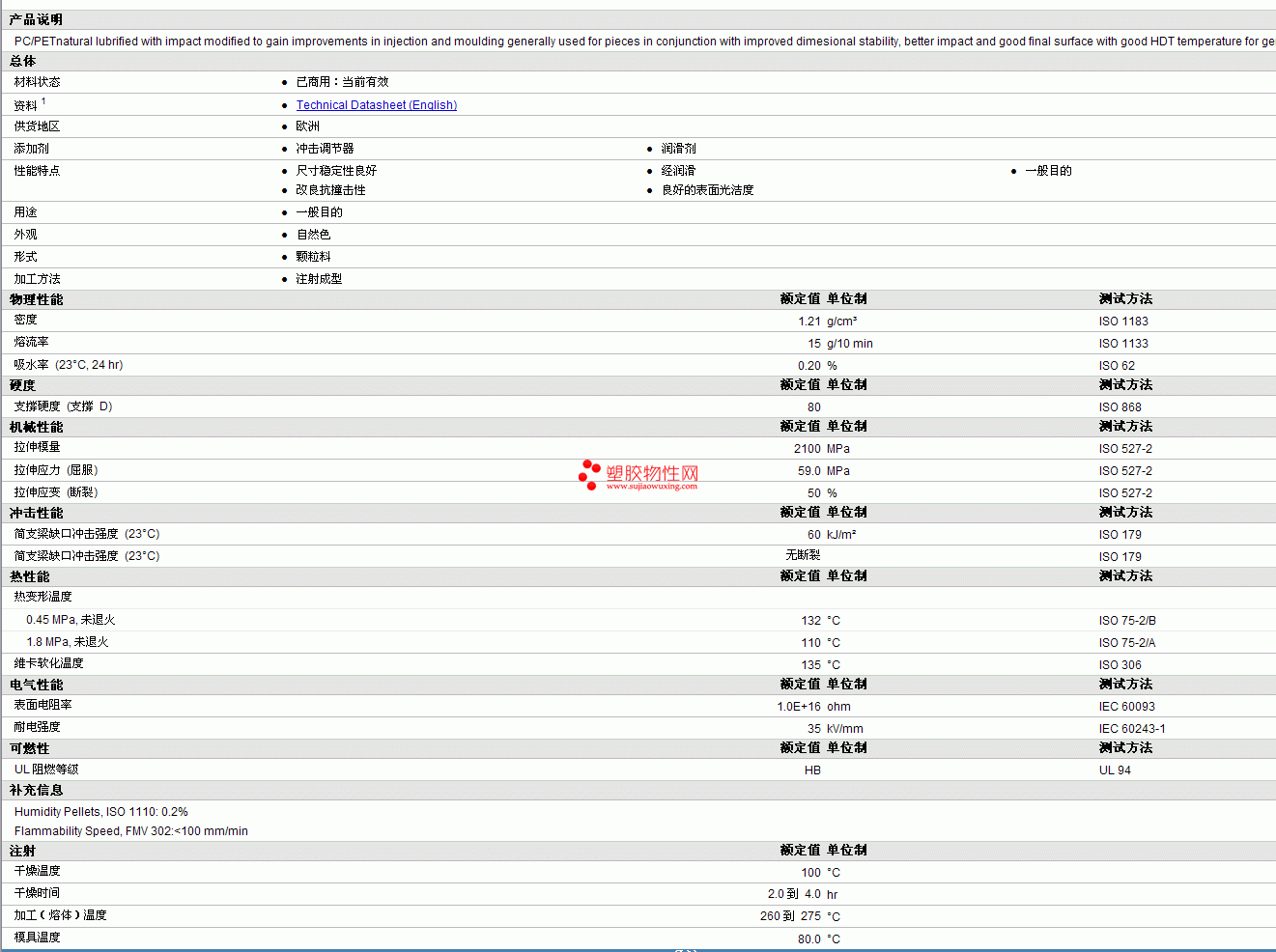Click the additive 润滑剂
This screenshot has width=1276, height=952.
click(679, 149)
